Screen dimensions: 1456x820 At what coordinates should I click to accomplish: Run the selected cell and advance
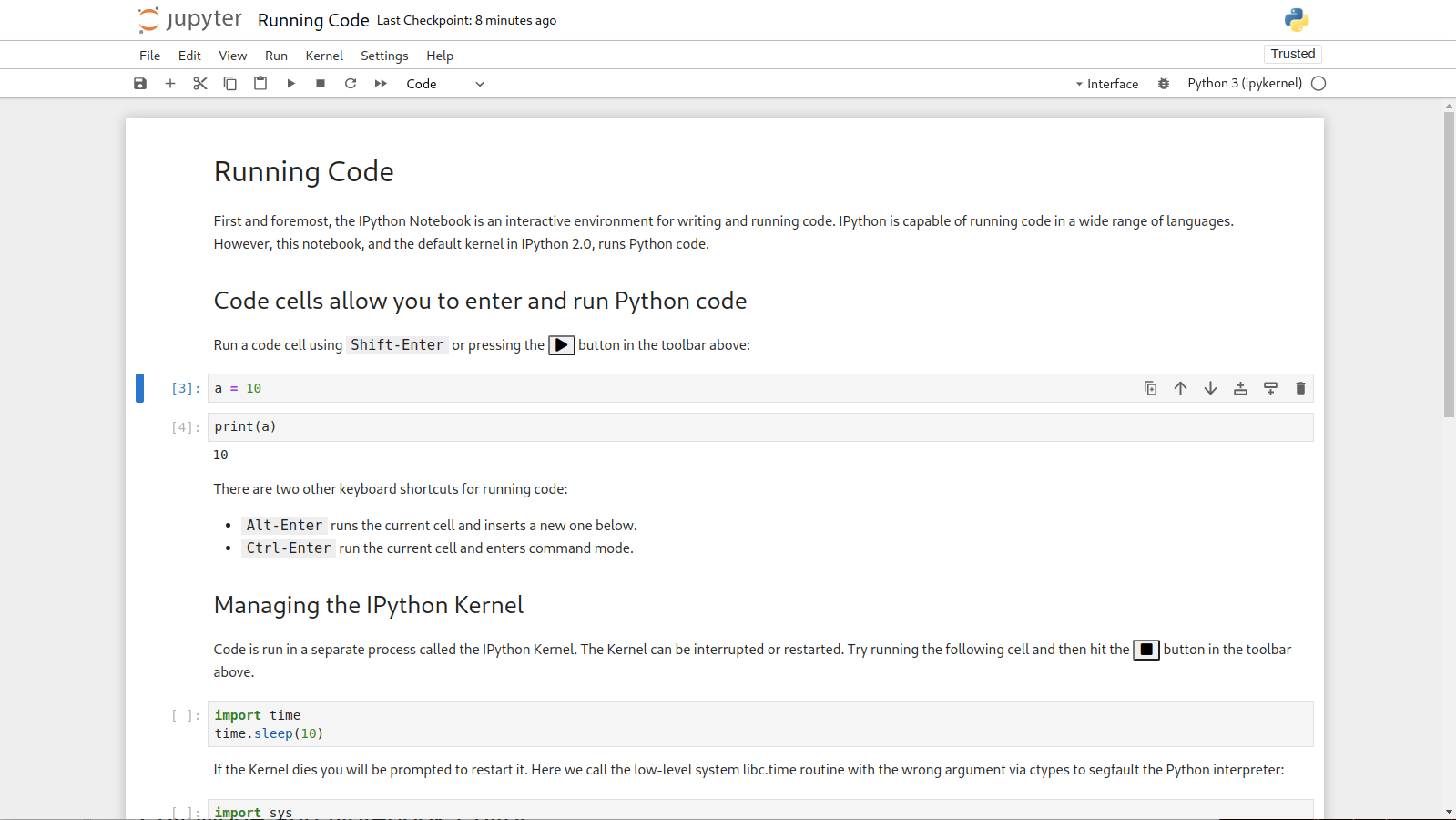(290, 84)
